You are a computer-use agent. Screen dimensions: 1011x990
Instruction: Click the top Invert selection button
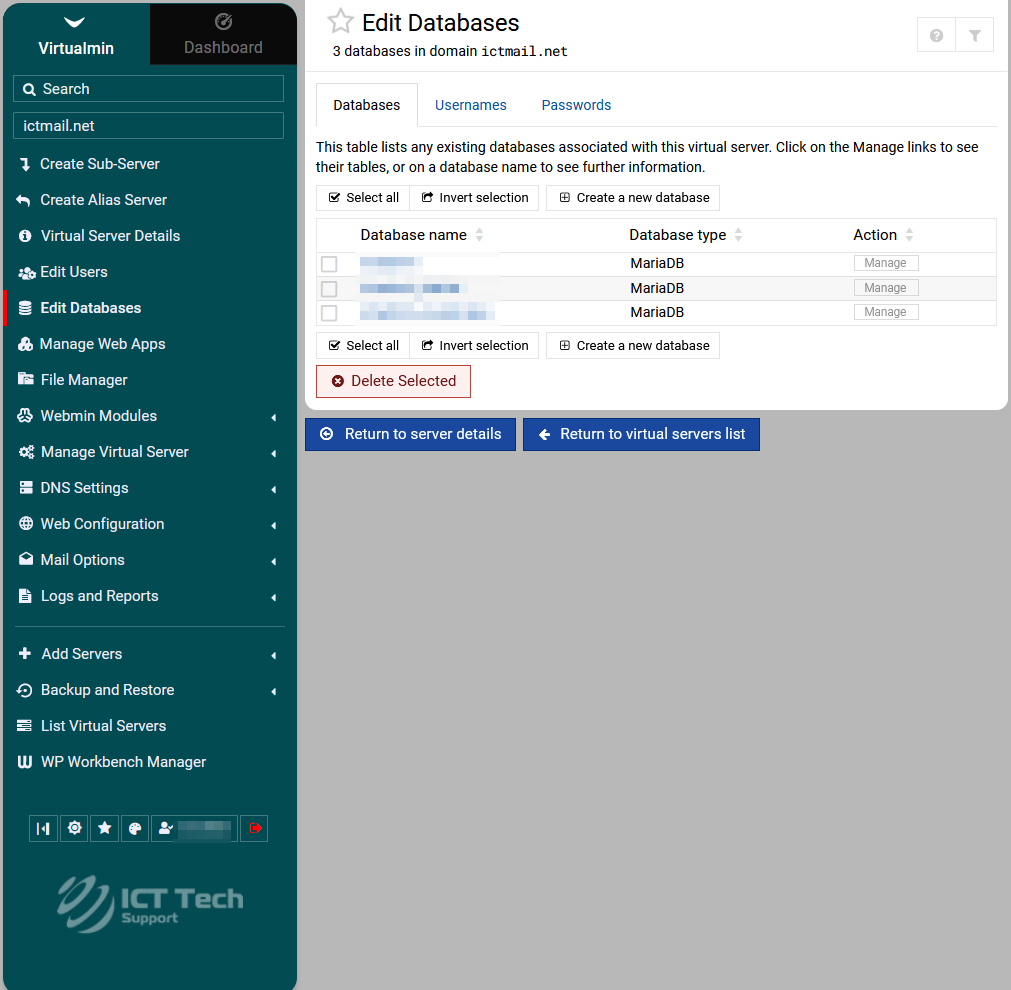point(475,198)
